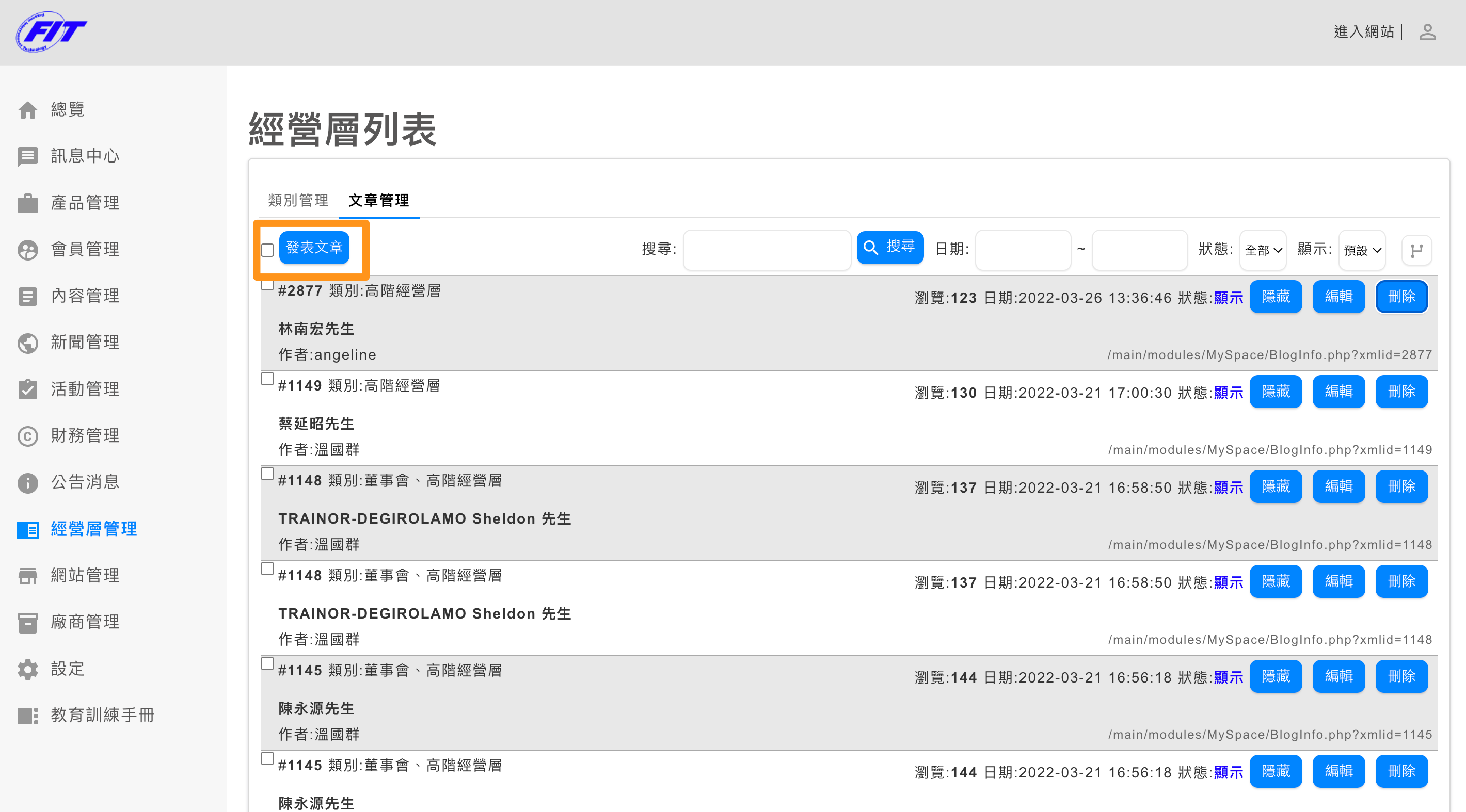Open article title 林南宏先生
The width and height of the screenshot is (1466, 812).
316,329
